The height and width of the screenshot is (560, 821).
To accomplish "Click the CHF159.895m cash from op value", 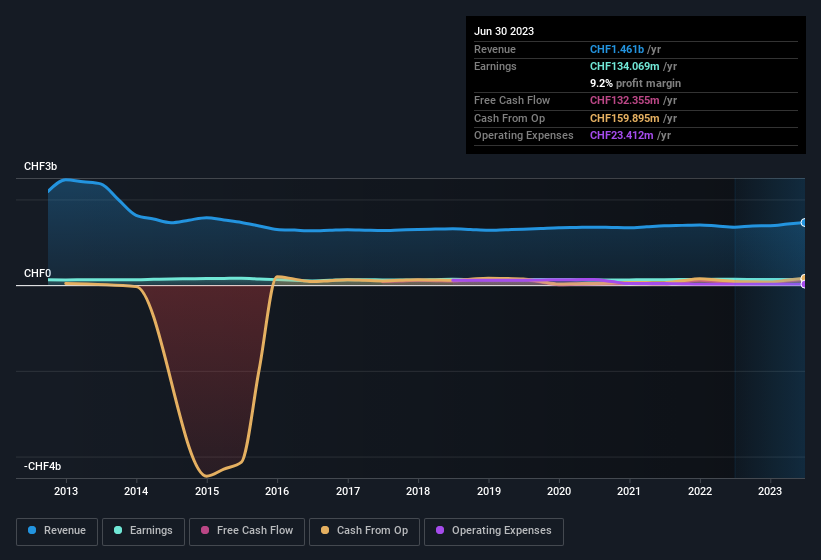I will click(625, 118).
